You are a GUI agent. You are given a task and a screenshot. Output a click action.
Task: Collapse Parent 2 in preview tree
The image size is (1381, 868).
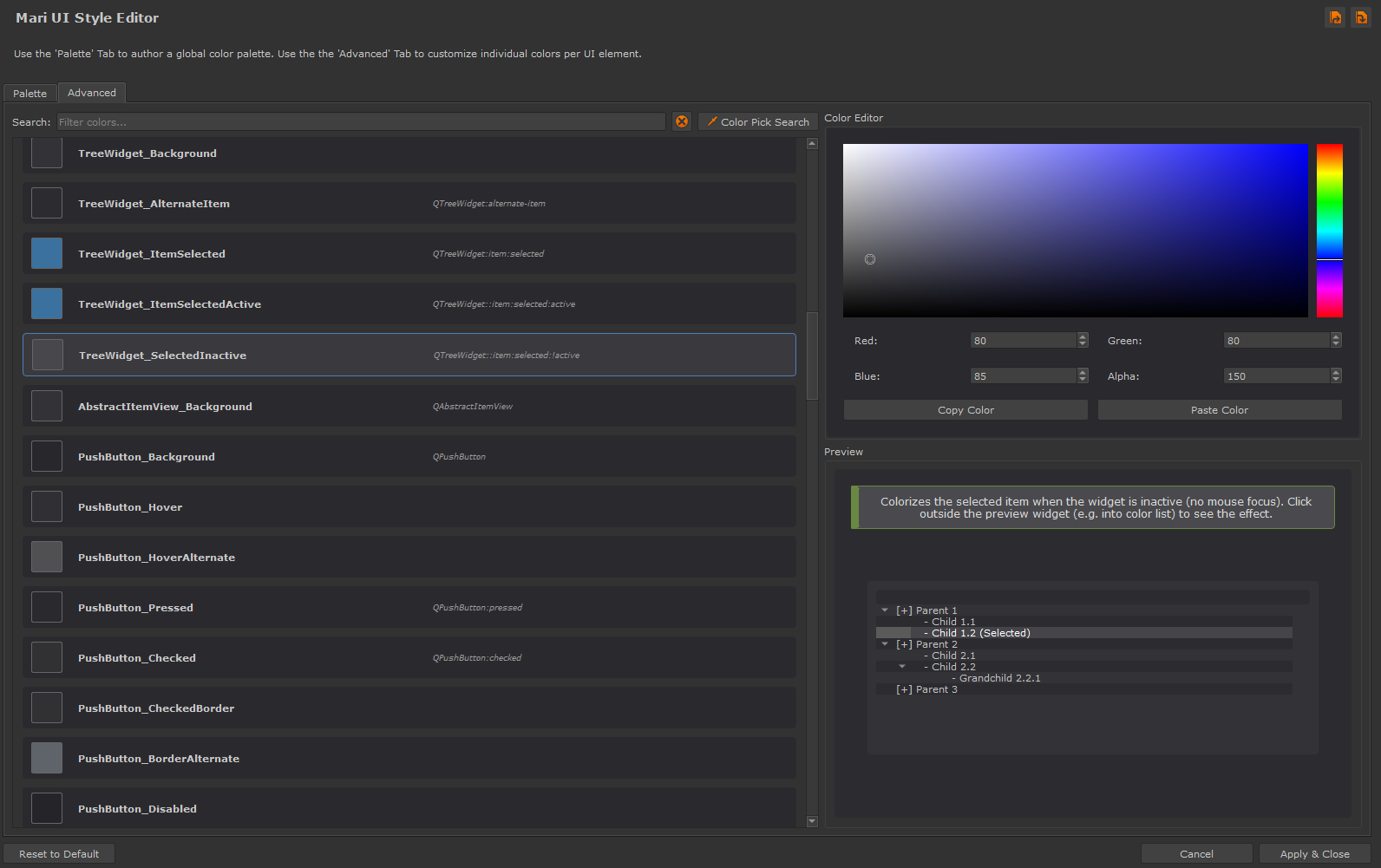[x=885, y=644]
